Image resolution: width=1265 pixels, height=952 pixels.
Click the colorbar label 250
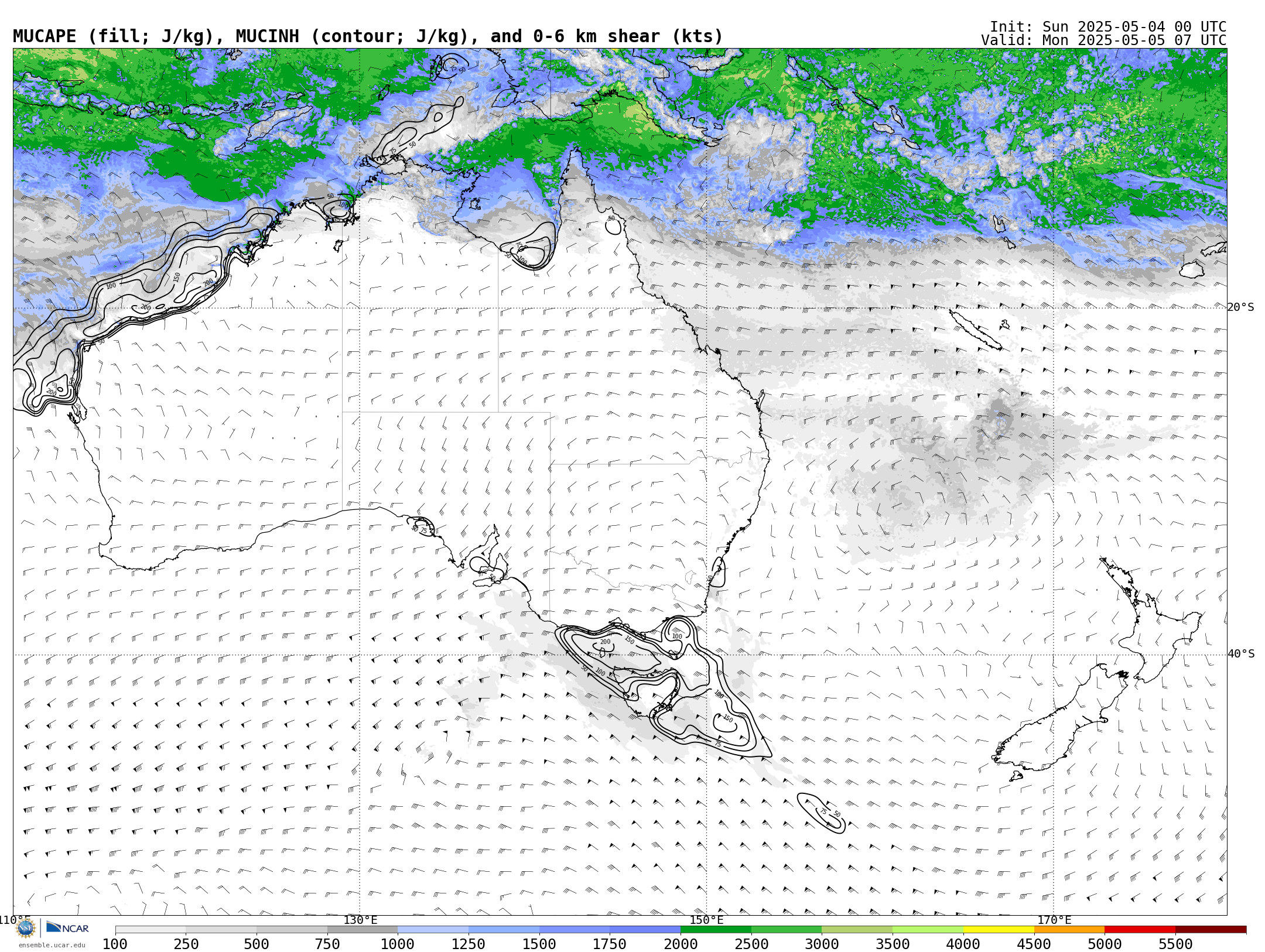pos(186,944)
